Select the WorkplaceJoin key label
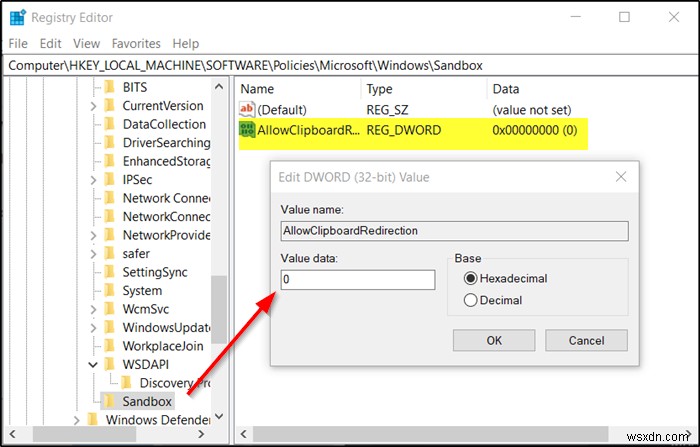Screen dimensions: 700x447 [162, 346]
